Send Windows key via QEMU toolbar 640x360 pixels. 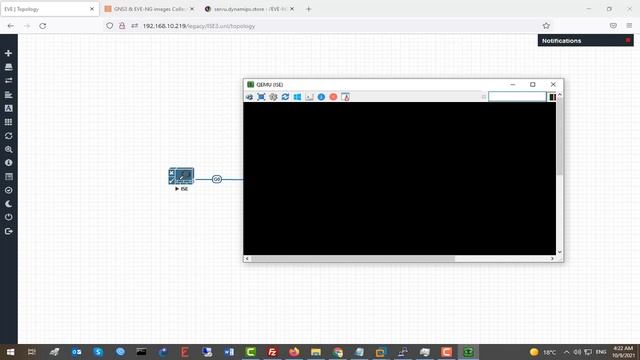pos(297,97)
